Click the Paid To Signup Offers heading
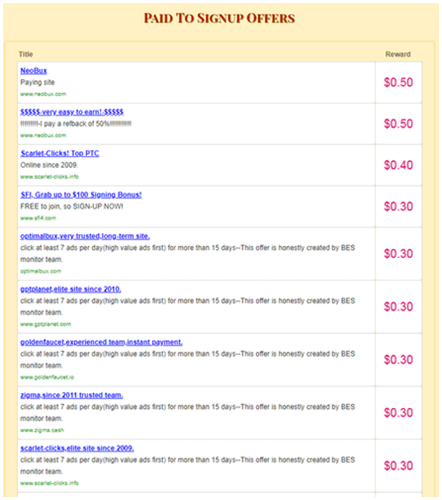This screenshot has height=500, width=442. click(219, 18)
